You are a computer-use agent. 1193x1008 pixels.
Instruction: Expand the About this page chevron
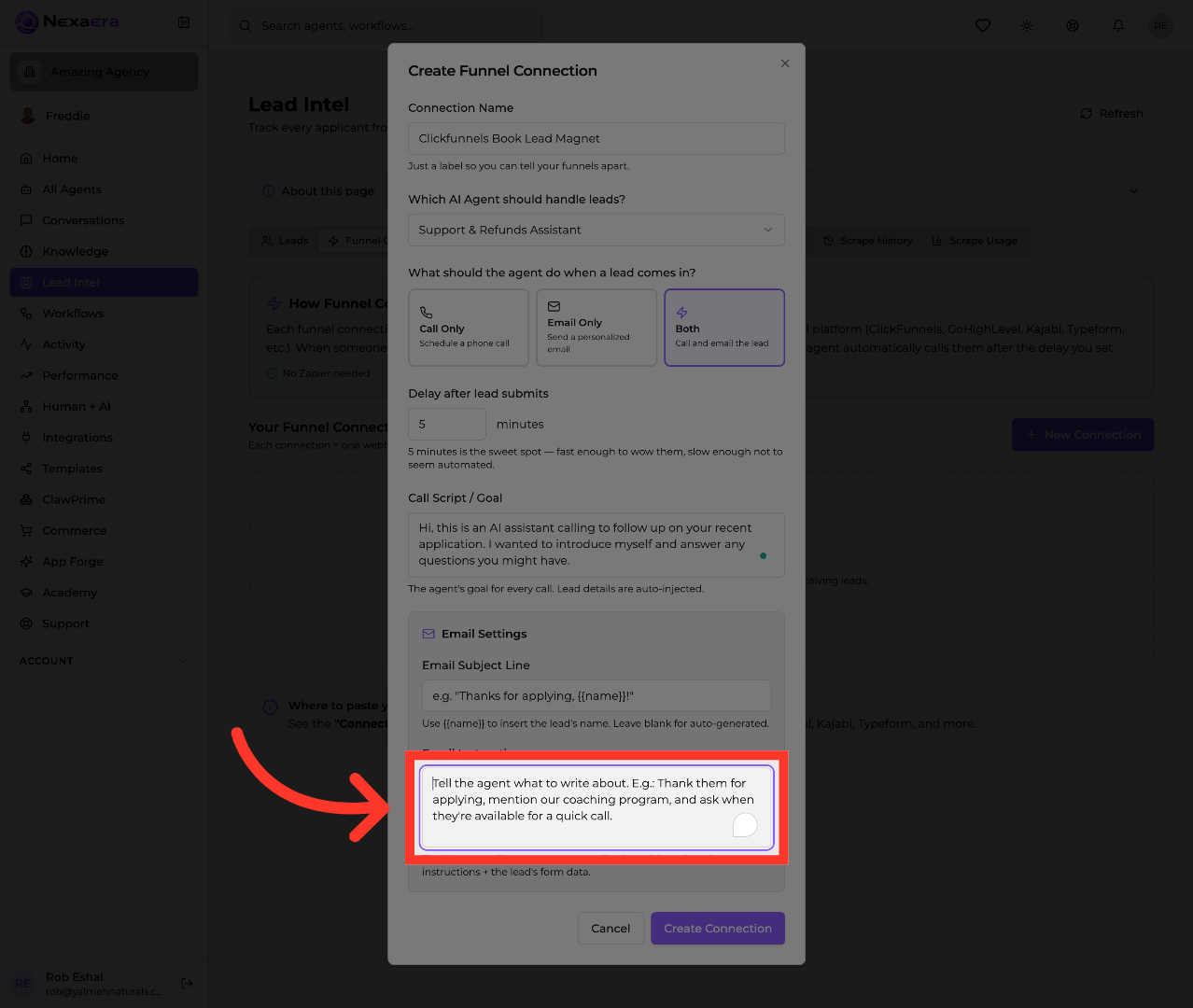tap(1134, 191)
